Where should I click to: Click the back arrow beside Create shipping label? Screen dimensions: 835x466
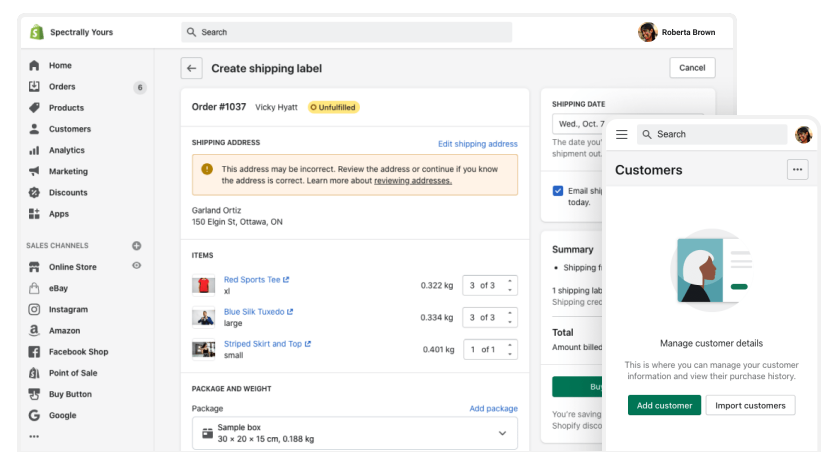(191, 68)
